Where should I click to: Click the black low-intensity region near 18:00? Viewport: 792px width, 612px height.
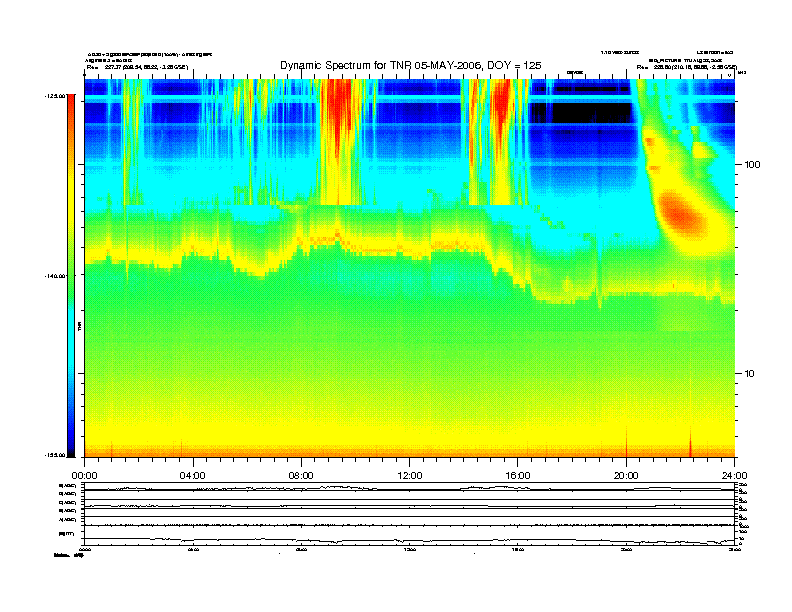[591, 112]
